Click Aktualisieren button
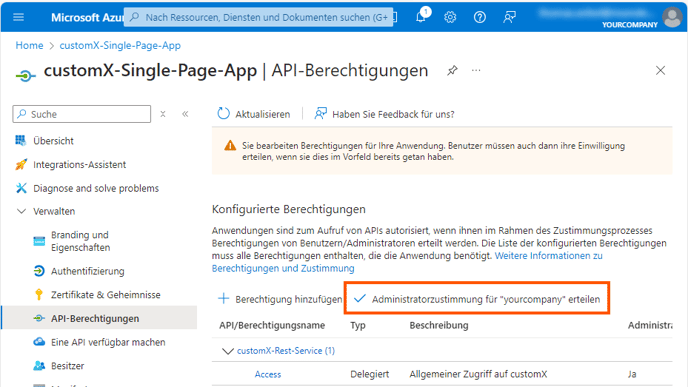This screenshot has height=387, width=688. tap(254, 114)
